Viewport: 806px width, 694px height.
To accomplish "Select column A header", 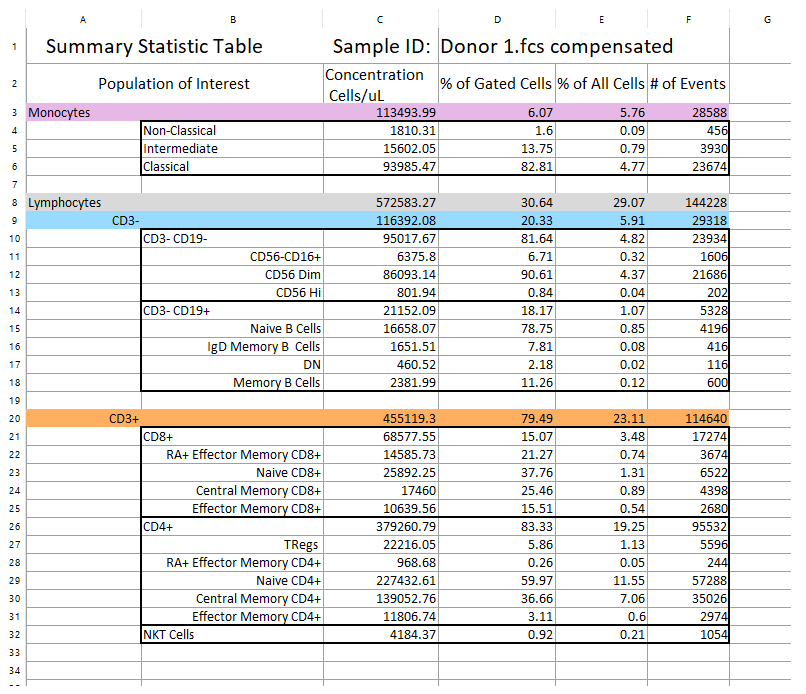I will 82,19.
